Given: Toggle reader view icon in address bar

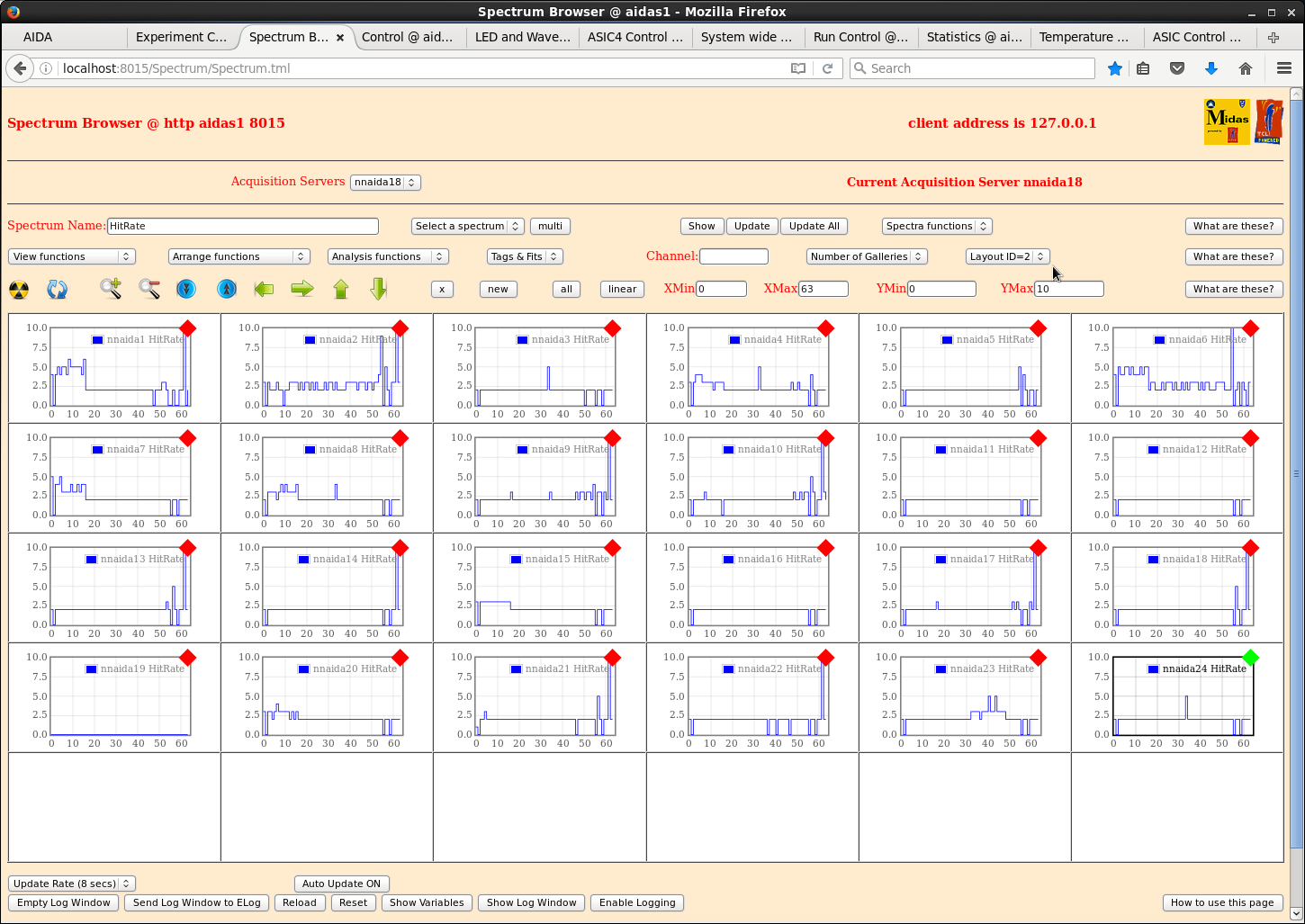Looking at the screenshot, I should coord(798,68).
